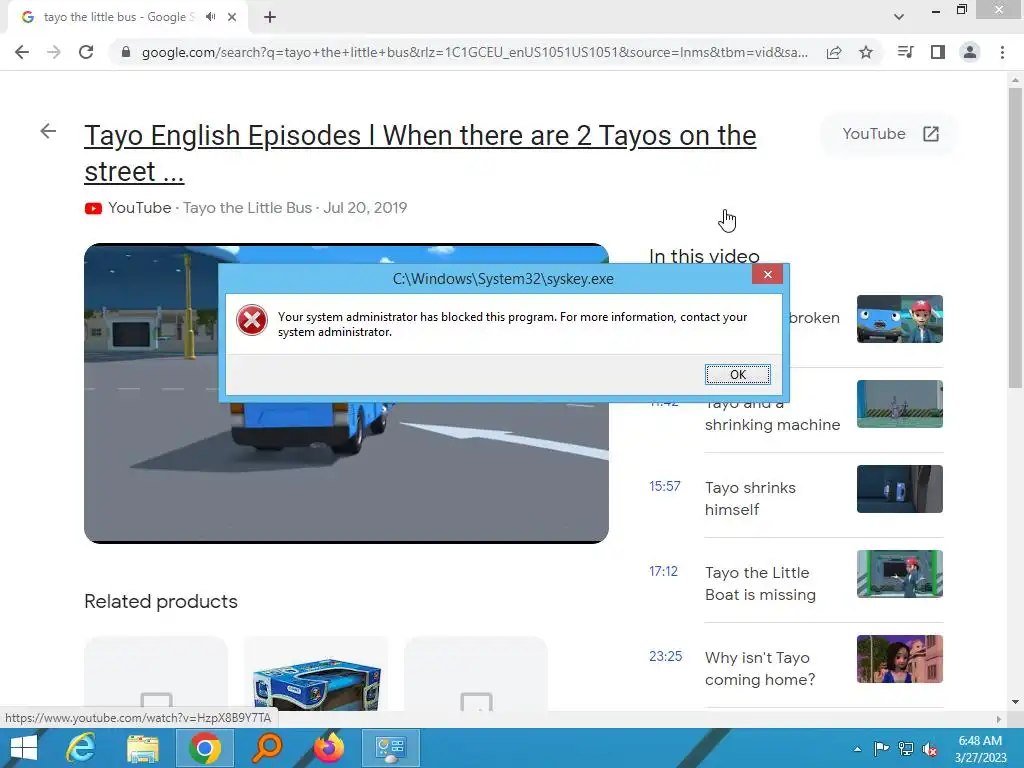Open the orange magnifier search app
The height and width of the screenshot is (768, 1024).
point(267,748)
